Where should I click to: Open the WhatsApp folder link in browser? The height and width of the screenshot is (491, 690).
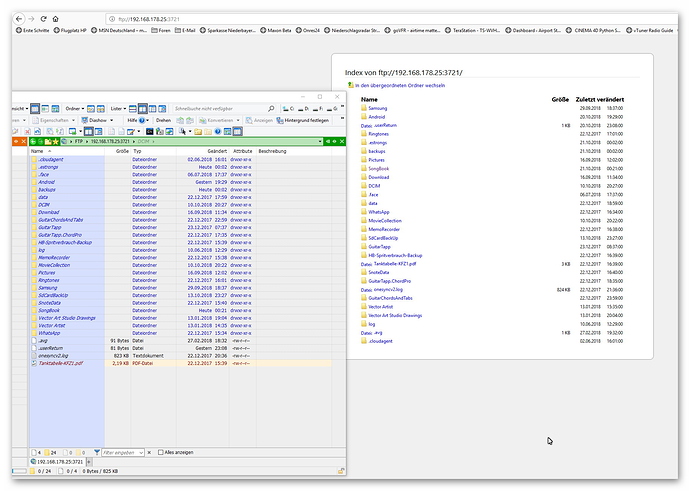[x=378, y=212]
